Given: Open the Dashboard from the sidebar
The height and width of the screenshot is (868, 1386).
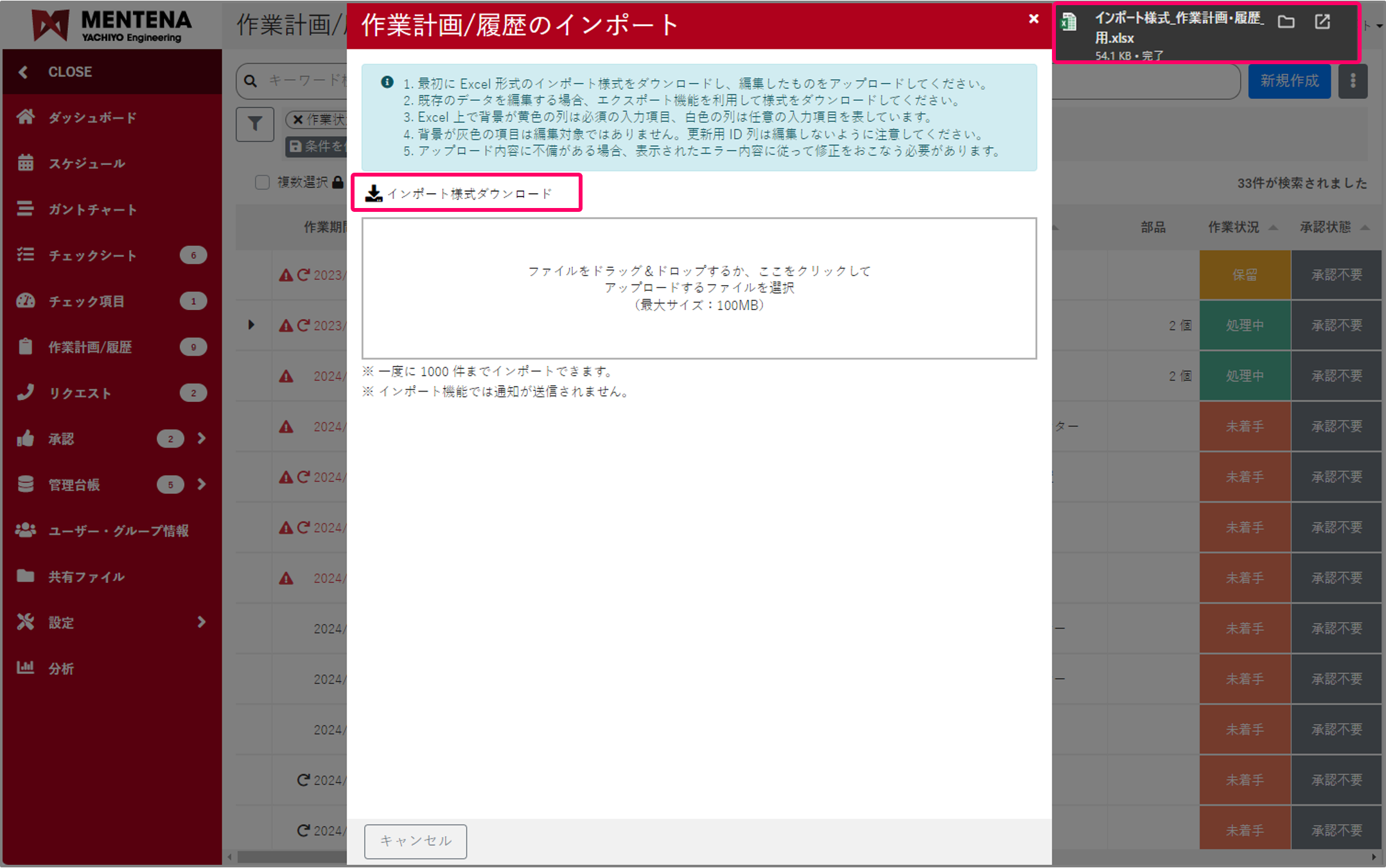Looking at the screenshot, I should pyautogui.click(x=92, y=117).
